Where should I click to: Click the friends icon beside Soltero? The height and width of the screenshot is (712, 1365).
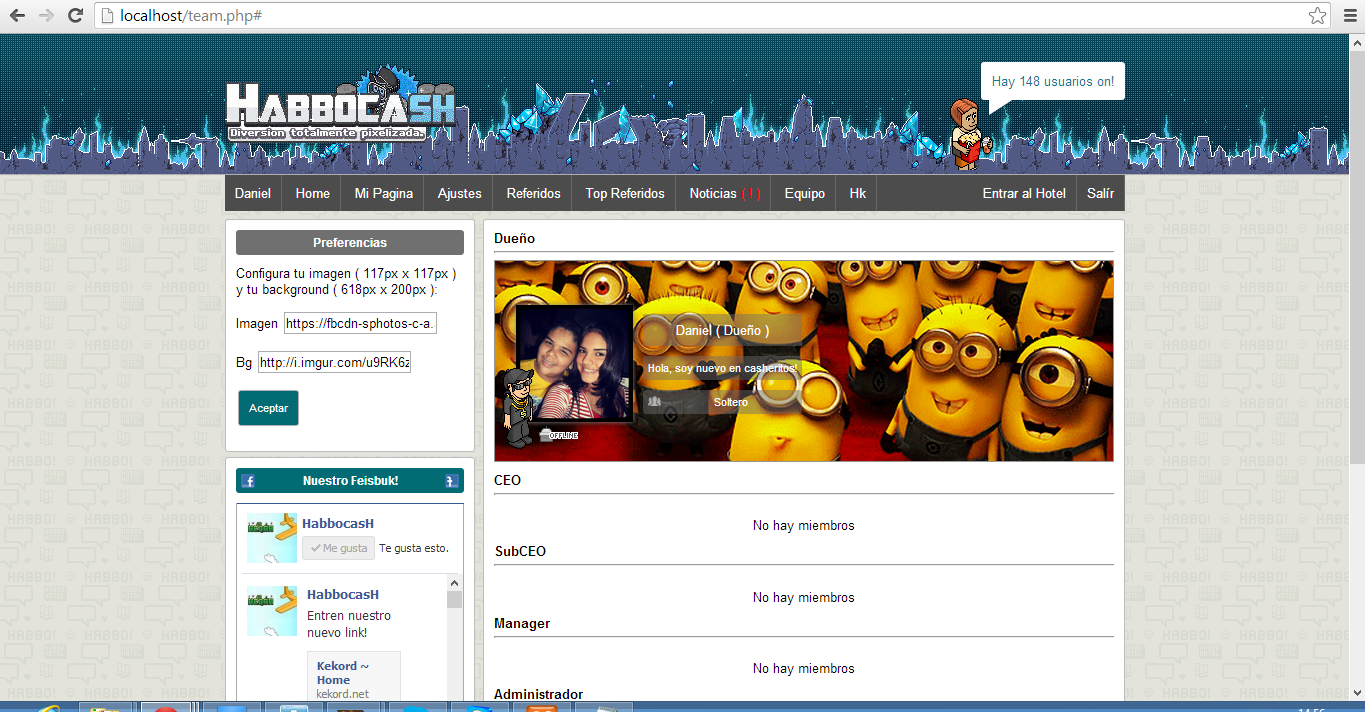click(x=654, y=402)
